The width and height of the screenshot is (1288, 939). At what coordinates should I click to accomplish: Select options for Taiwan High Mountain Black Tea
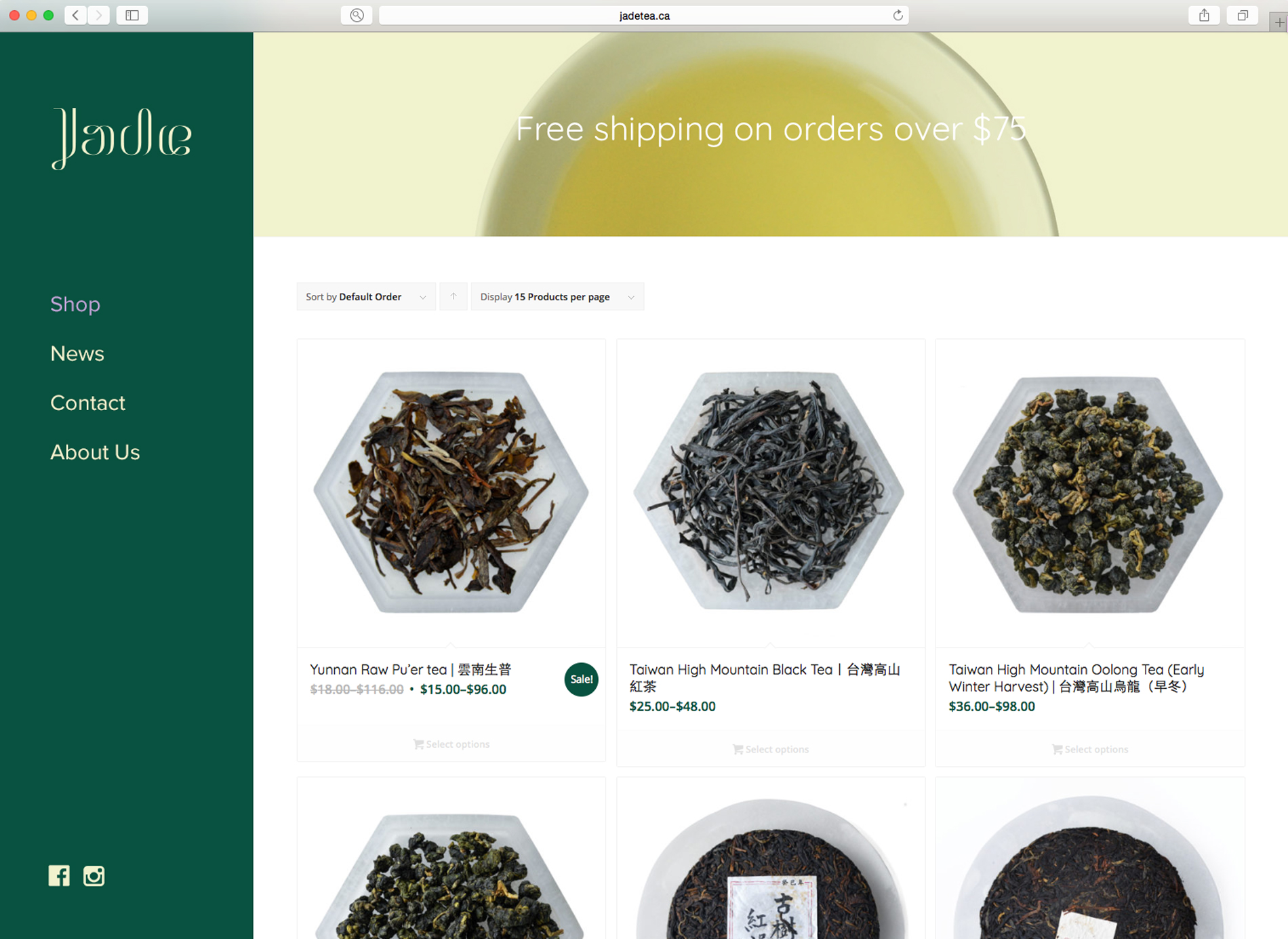tap(771, 749)
